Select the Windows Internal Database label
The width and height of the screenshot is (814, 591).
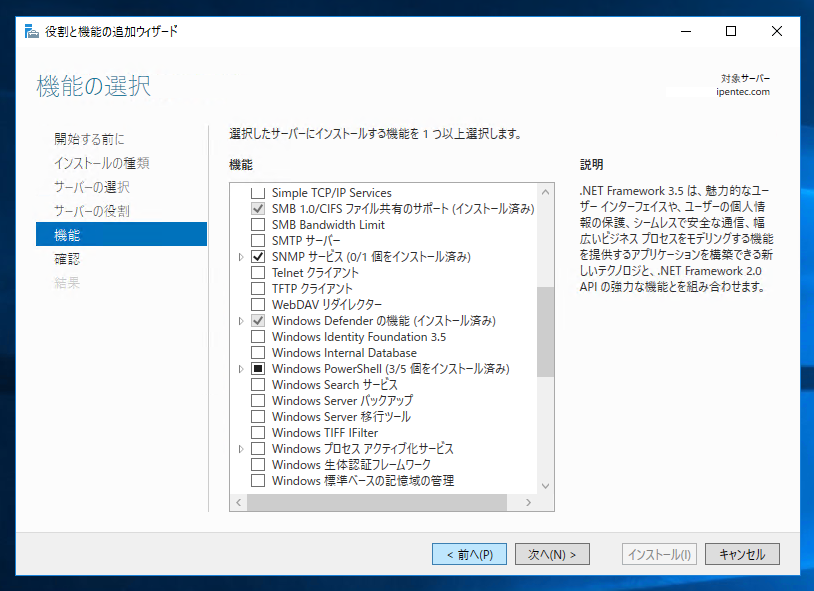click(x=344, y=353)
